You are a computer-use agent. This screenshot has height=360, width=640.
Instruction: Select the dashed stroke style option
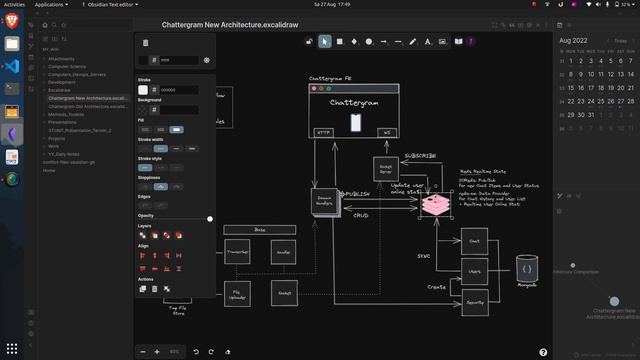pos(160,168)
